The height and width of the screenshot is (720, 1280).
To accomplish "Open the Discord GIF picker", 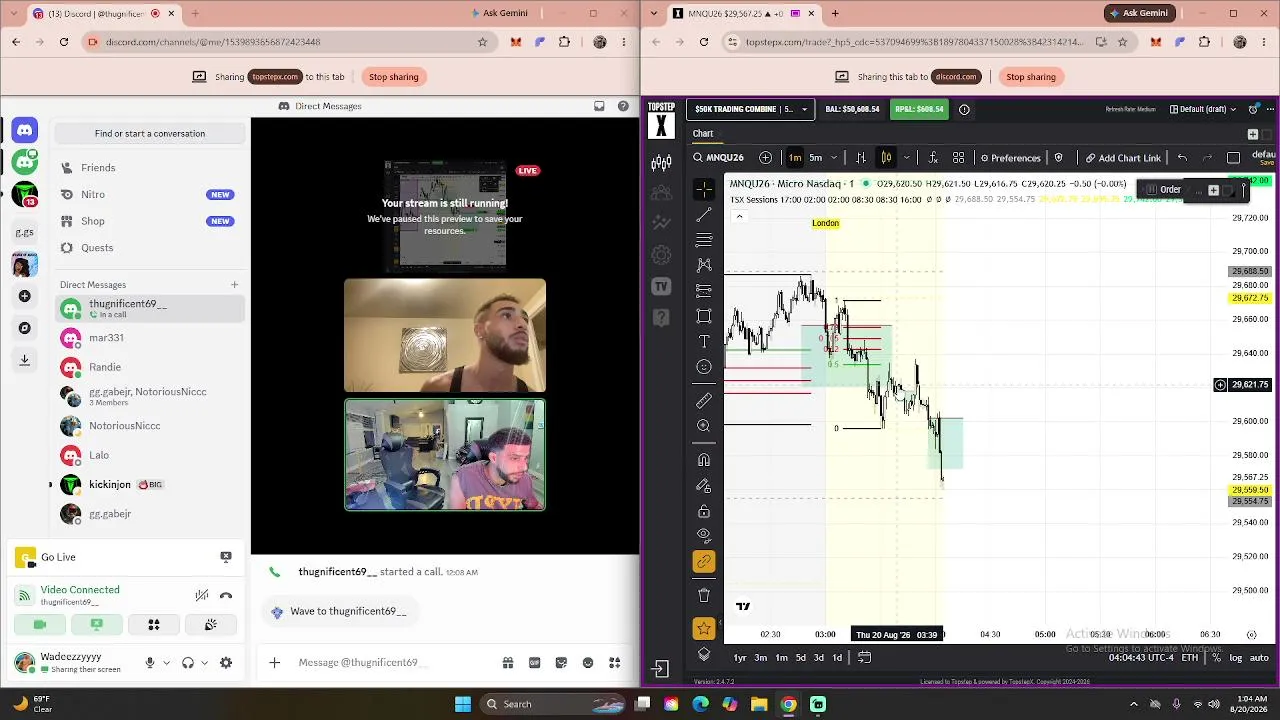I will (534, 662).
